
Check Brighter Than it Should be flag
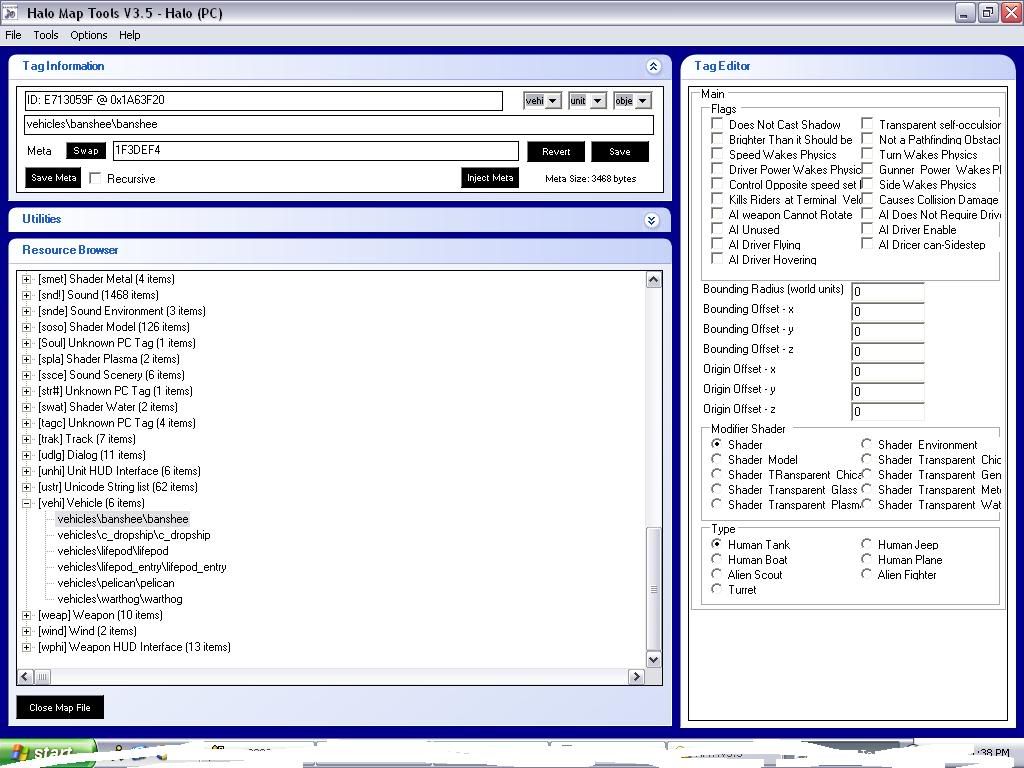717,139
